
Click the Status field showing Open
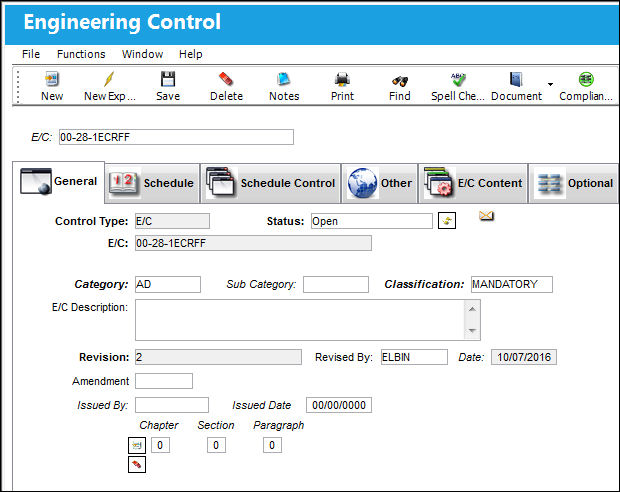[x=372, y=221]
